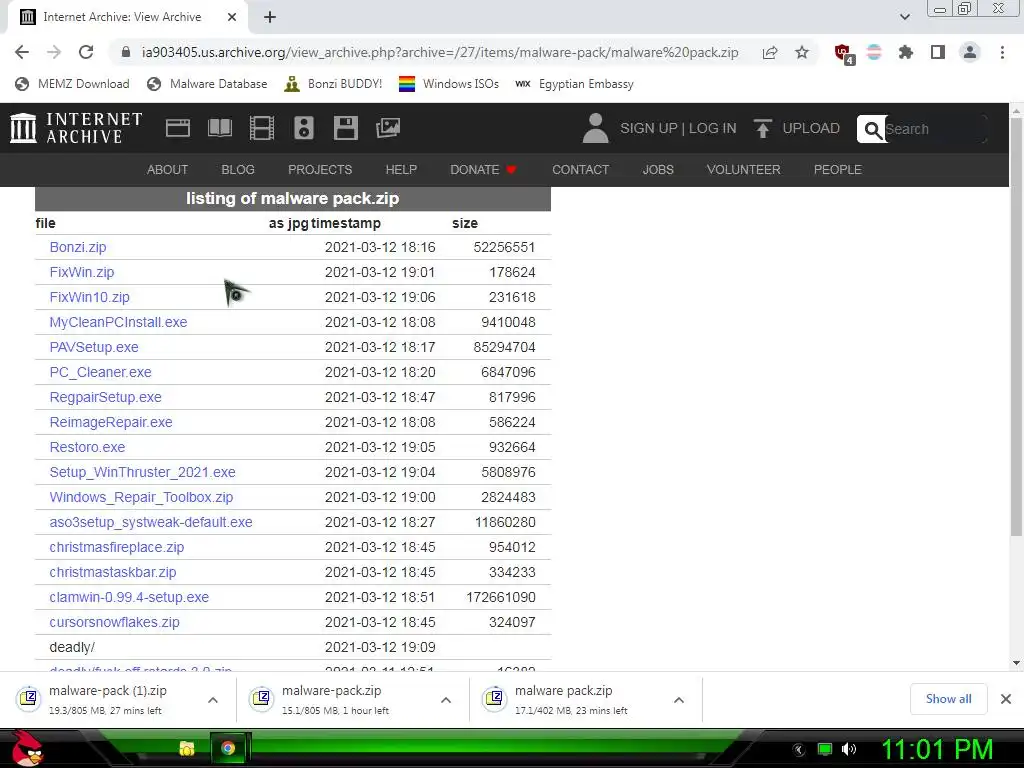Open the PEOPLE menu item
This screenshot has height=768, width=1024.
(x=837, y=170)
